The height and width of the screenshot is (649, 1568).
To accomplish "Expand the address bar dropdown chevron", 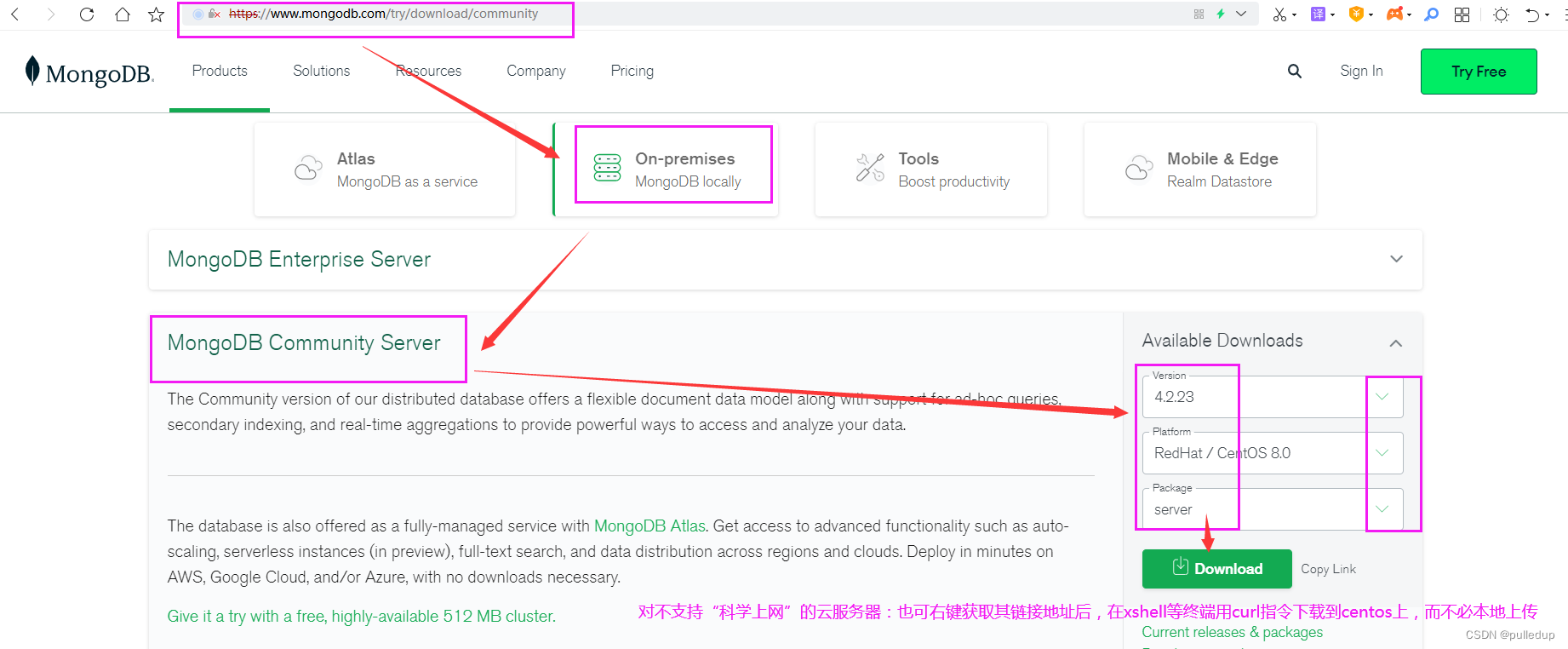I will 1241,14.
